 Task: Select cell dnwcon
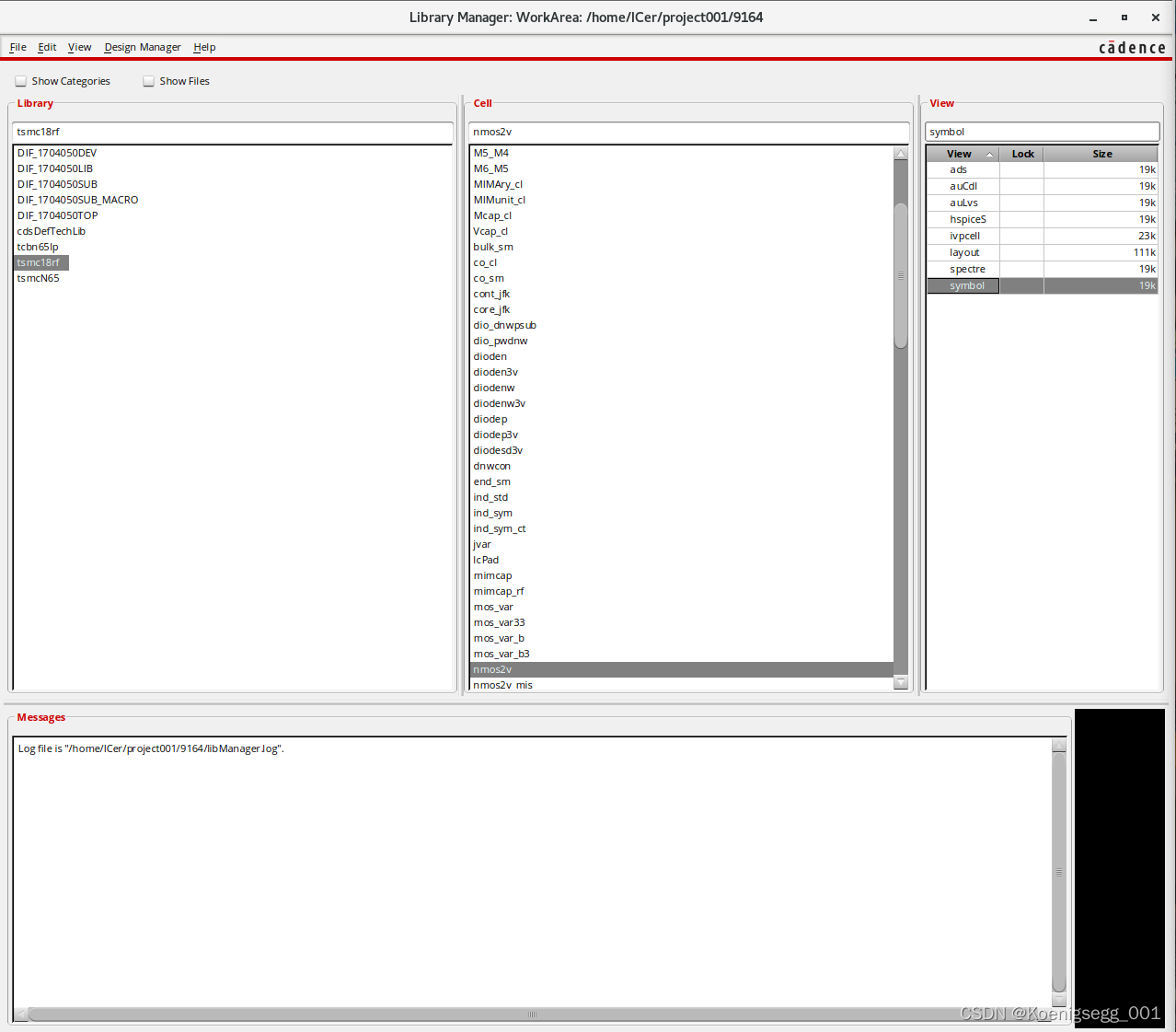[491, 466]
